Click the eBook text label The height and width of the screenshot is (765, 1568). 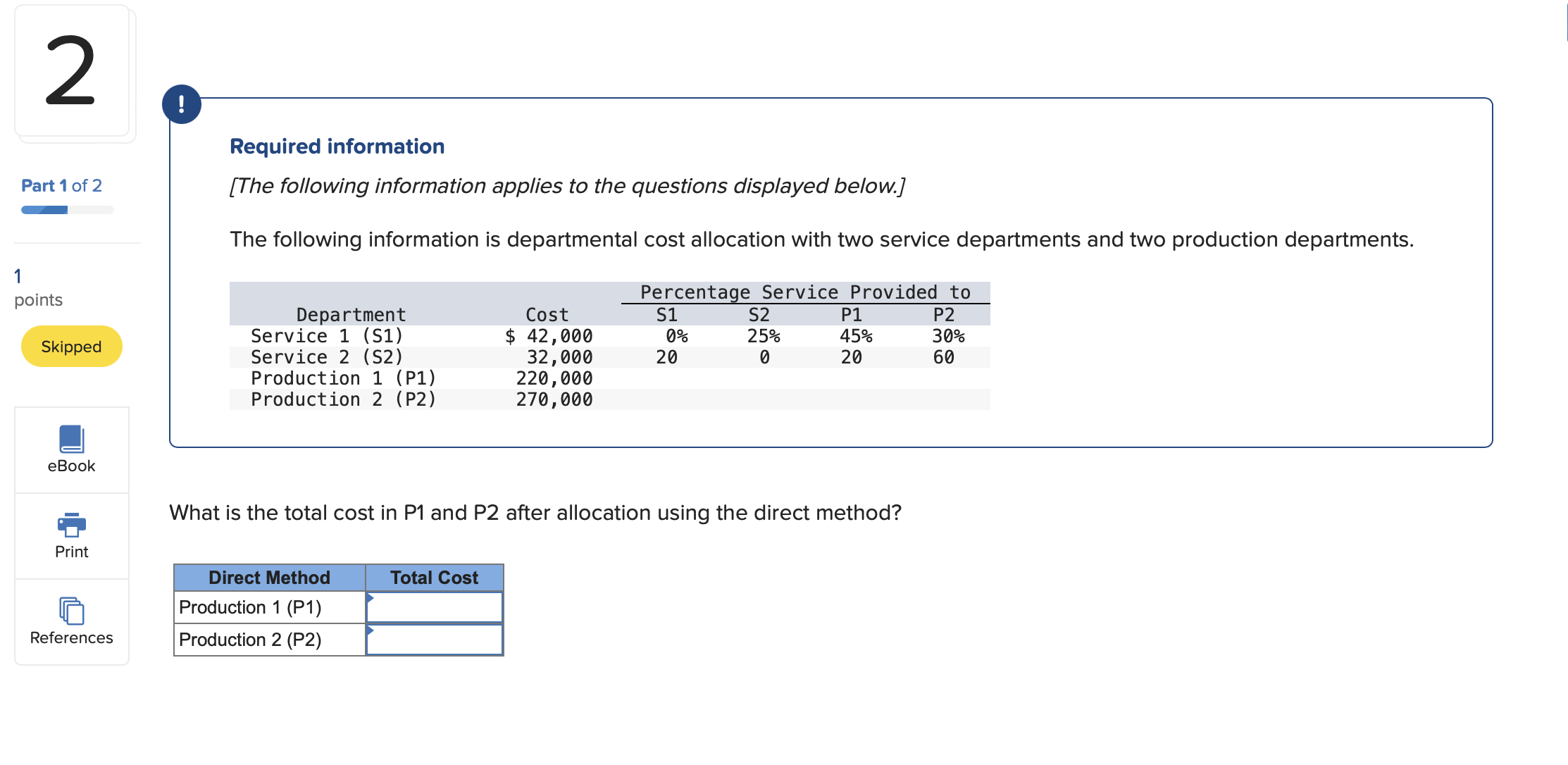click(x=71, y=466)
